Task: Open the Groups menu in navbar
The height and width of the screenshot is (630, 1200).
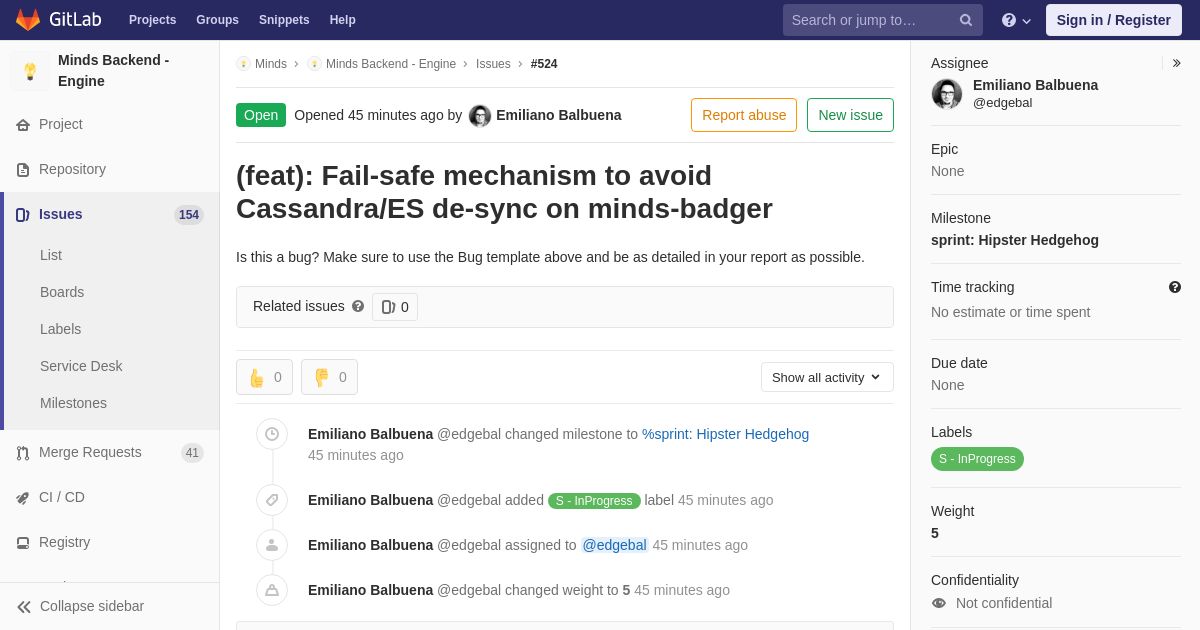Action: pyautogui.click(x=217, y=20)
